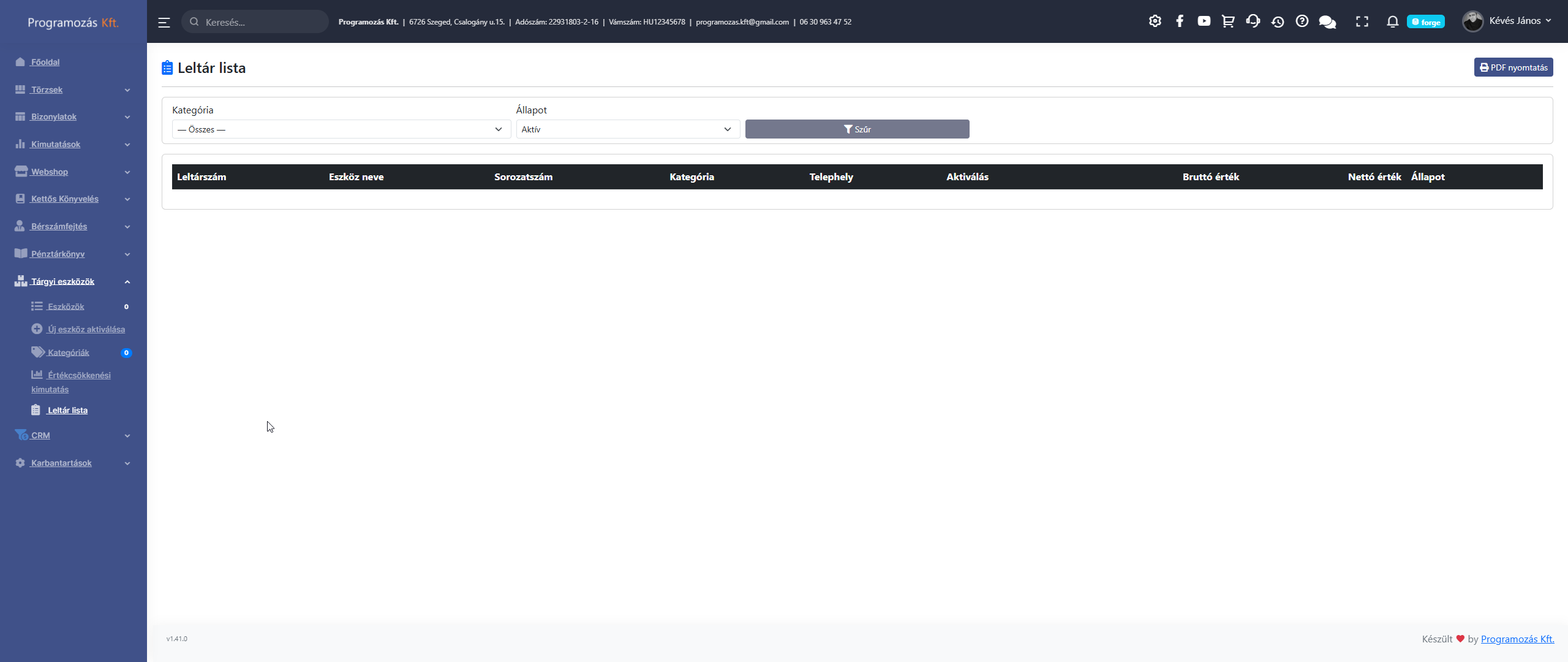The height and width of the screenshot is (662, 1568).
Task: Click the Kategóriák tags icon
Action: point(38,352)
